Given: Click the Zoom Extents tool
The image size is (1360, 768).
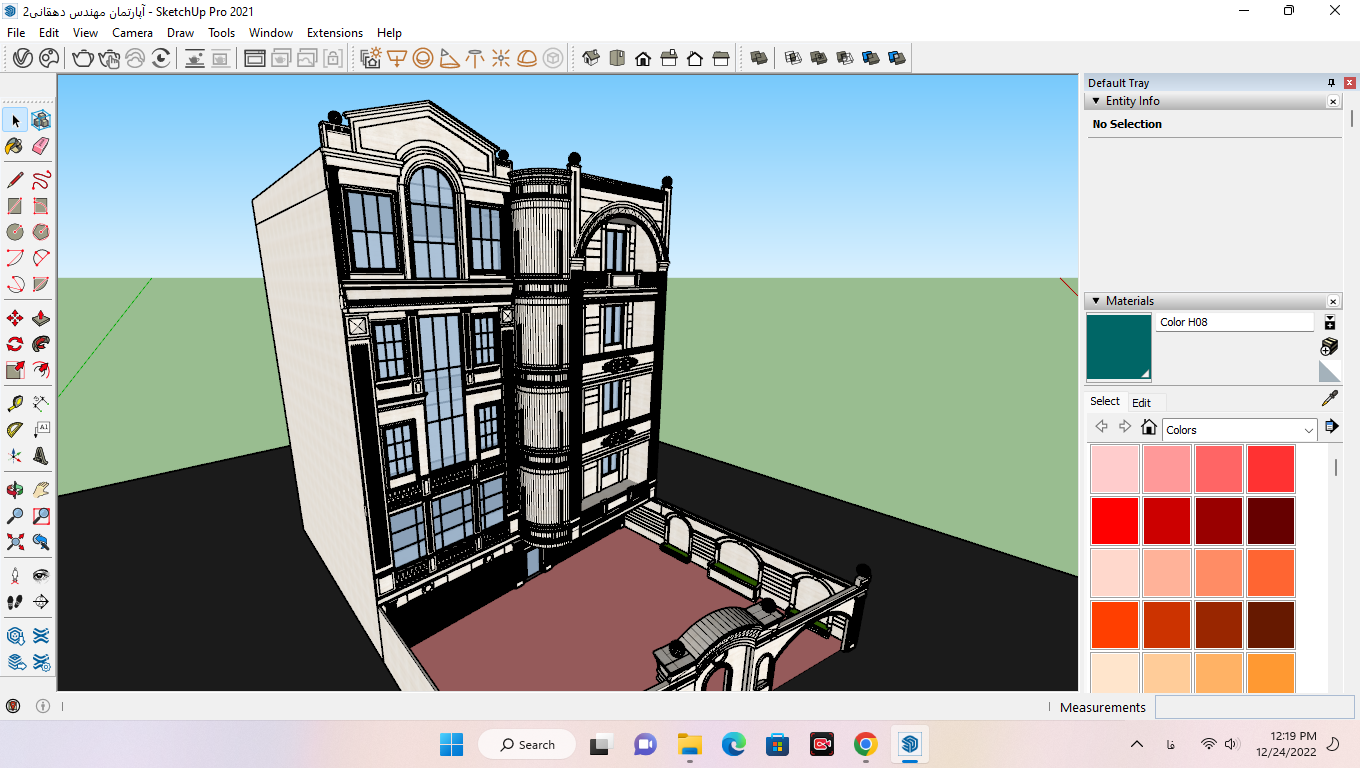Looking at the screenshot, I should coord(15,542).
